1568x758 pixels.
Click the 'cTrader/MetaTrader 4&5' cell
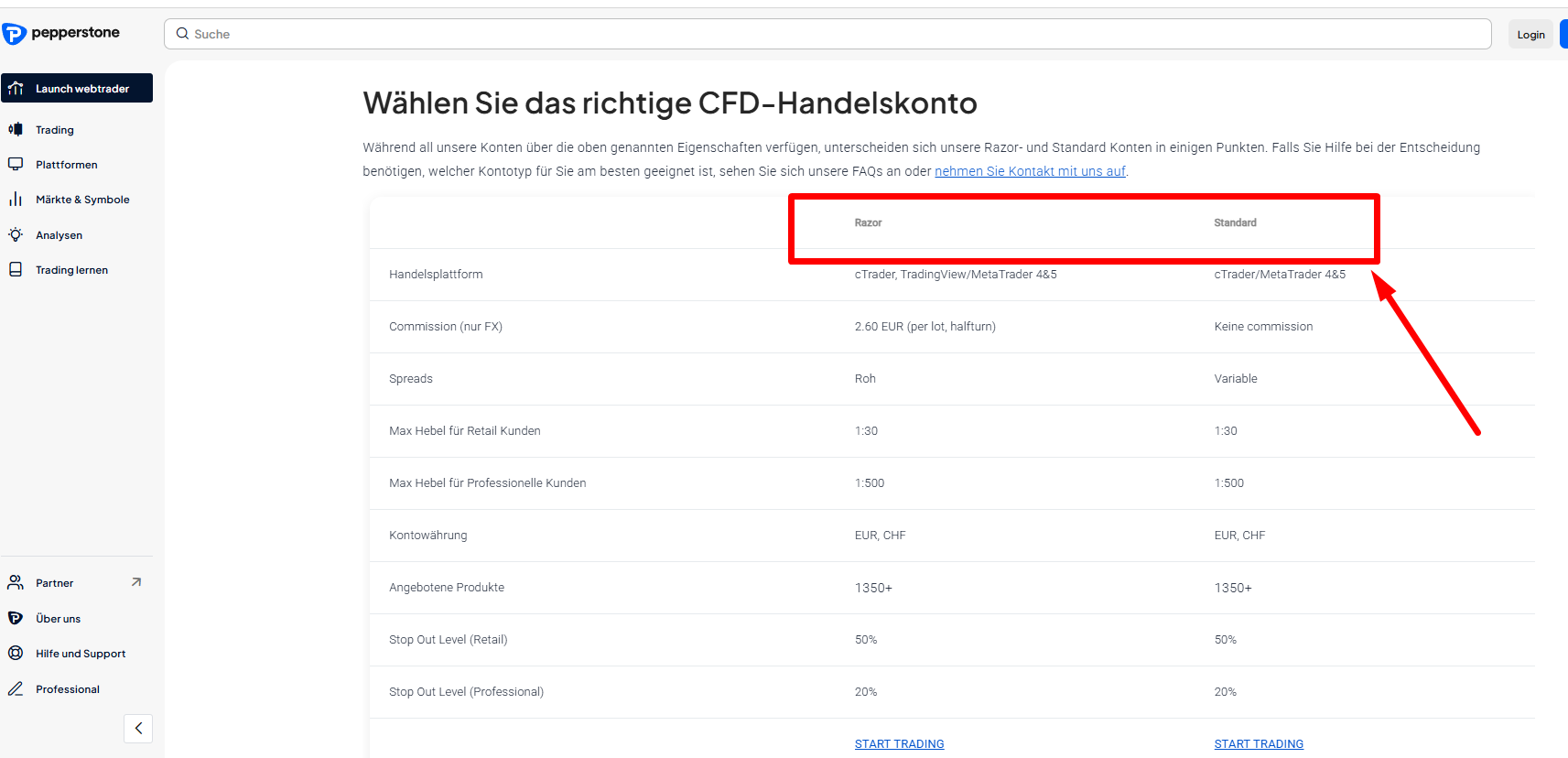(1280, 274)
